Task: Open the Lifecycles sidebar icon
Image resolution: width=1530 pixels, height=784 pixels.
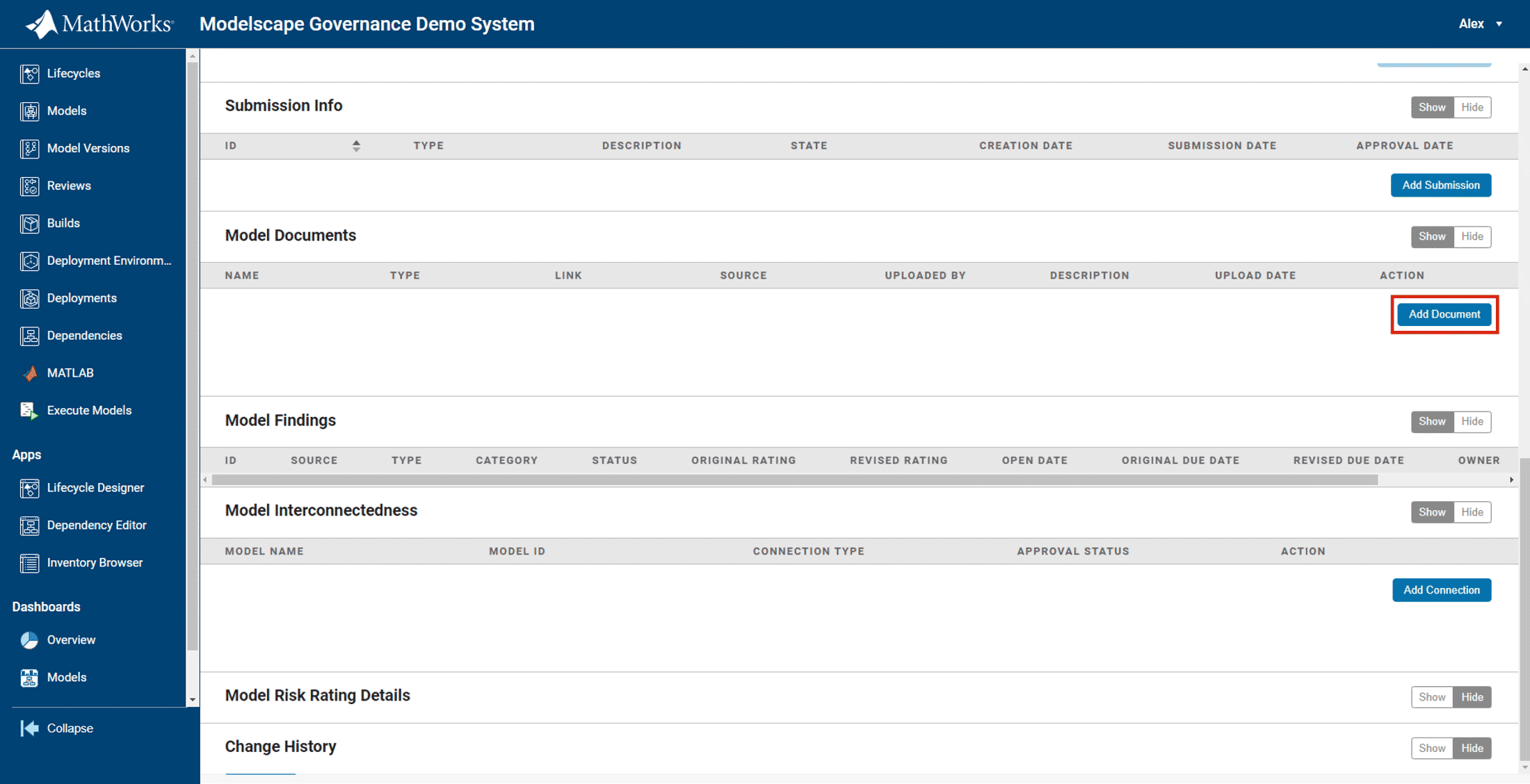Action: point(29,74)
